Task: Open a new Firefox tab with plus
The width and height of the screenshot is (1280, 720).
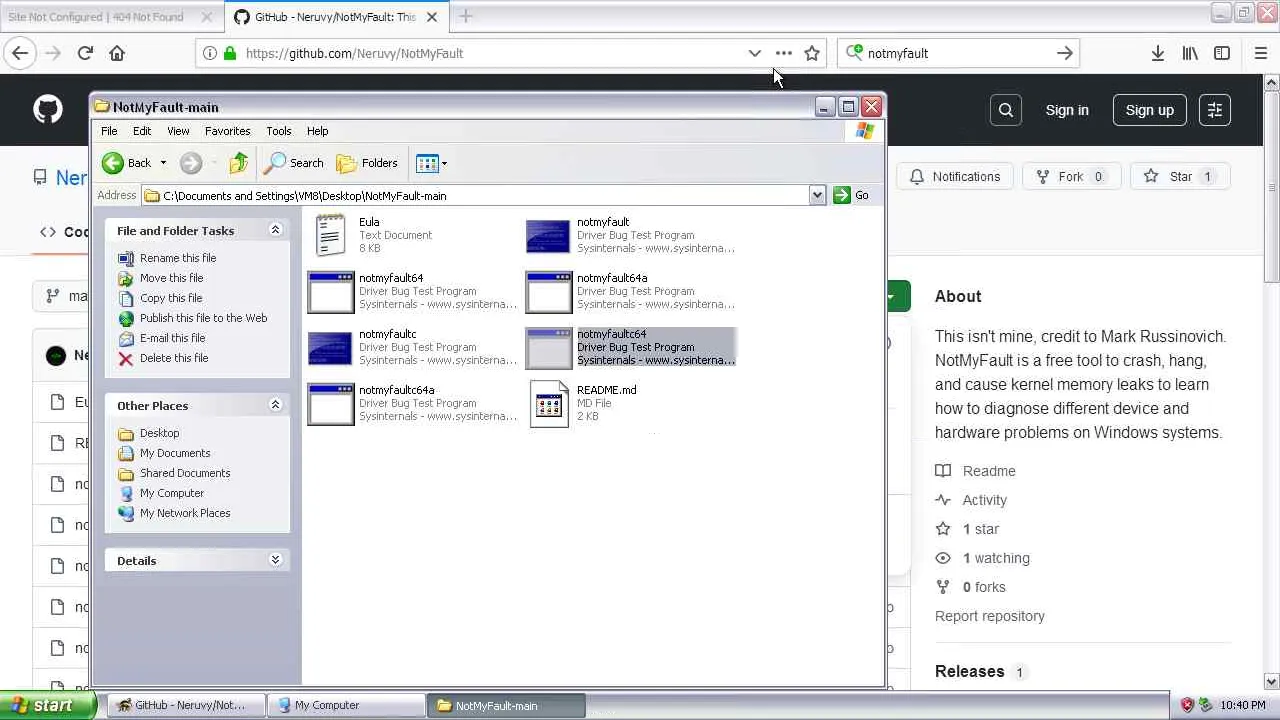Action: click(x=466, y=16)
